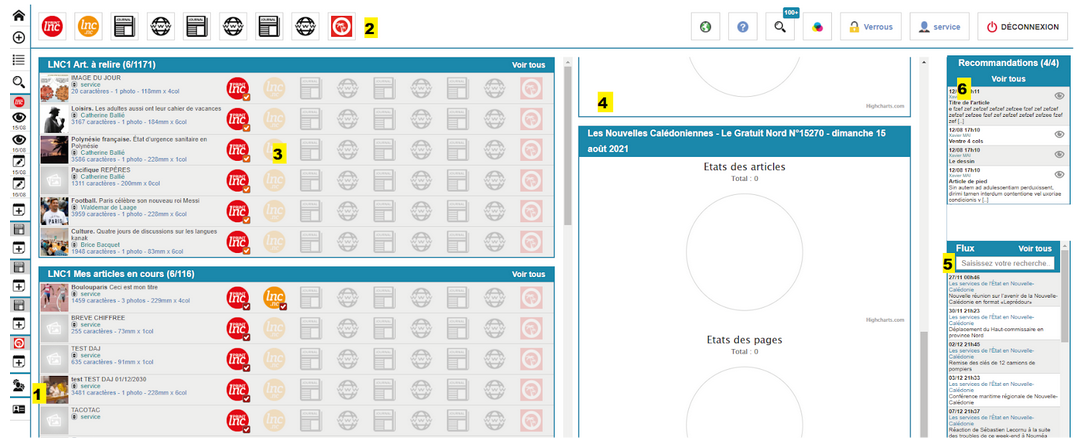Click 'Voir tous' in the Flux panel

pos(1034,248)
